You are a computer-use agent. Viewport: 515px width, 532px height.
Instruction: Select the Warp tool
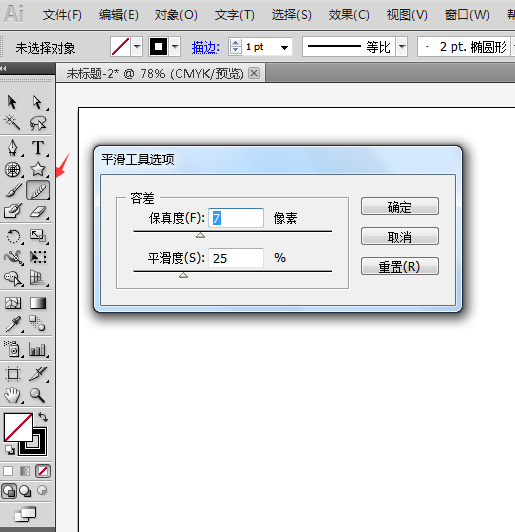[14, 257]
